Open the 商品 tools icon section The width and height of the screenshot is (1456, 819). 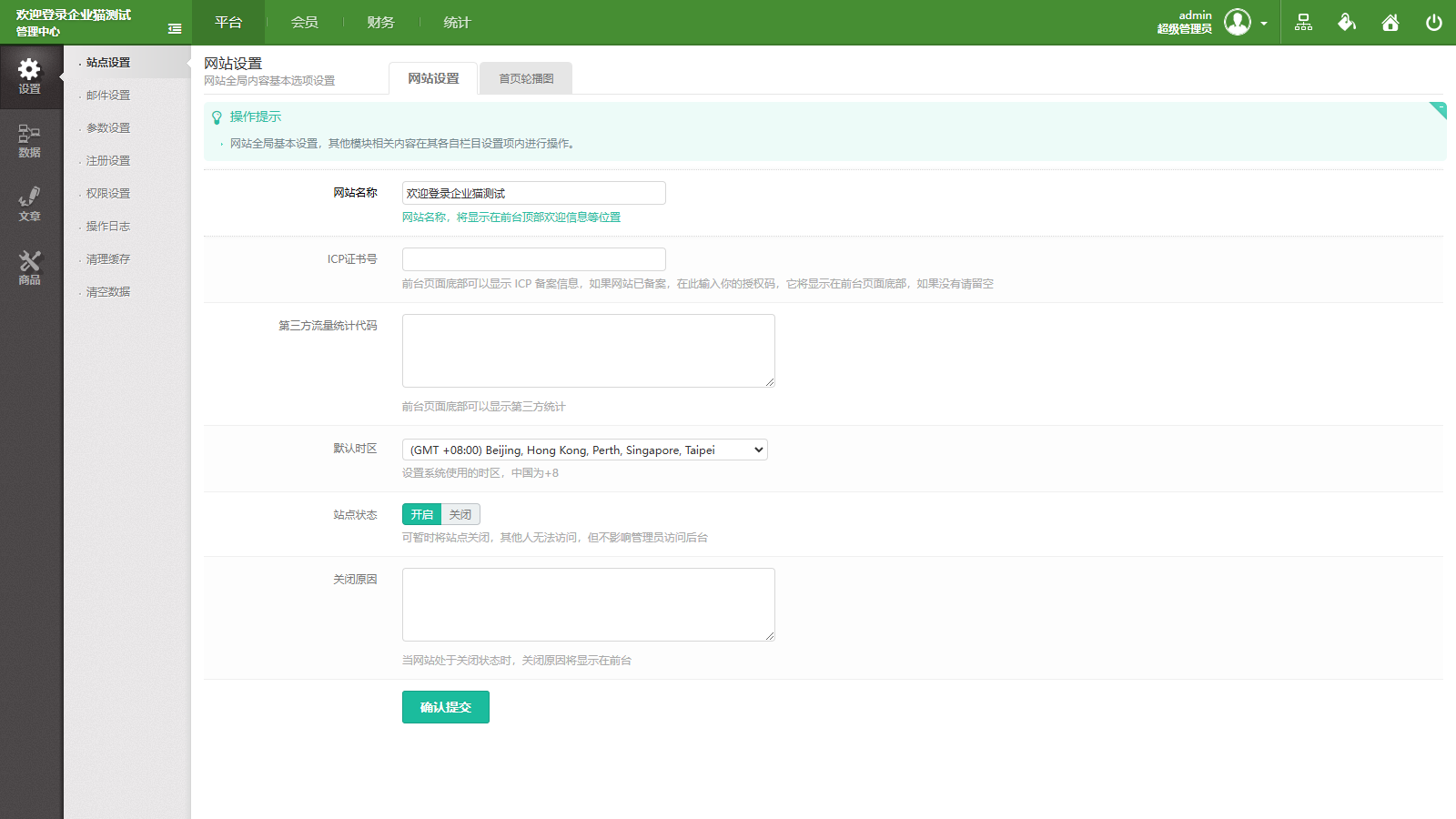(x=29, y=268)
